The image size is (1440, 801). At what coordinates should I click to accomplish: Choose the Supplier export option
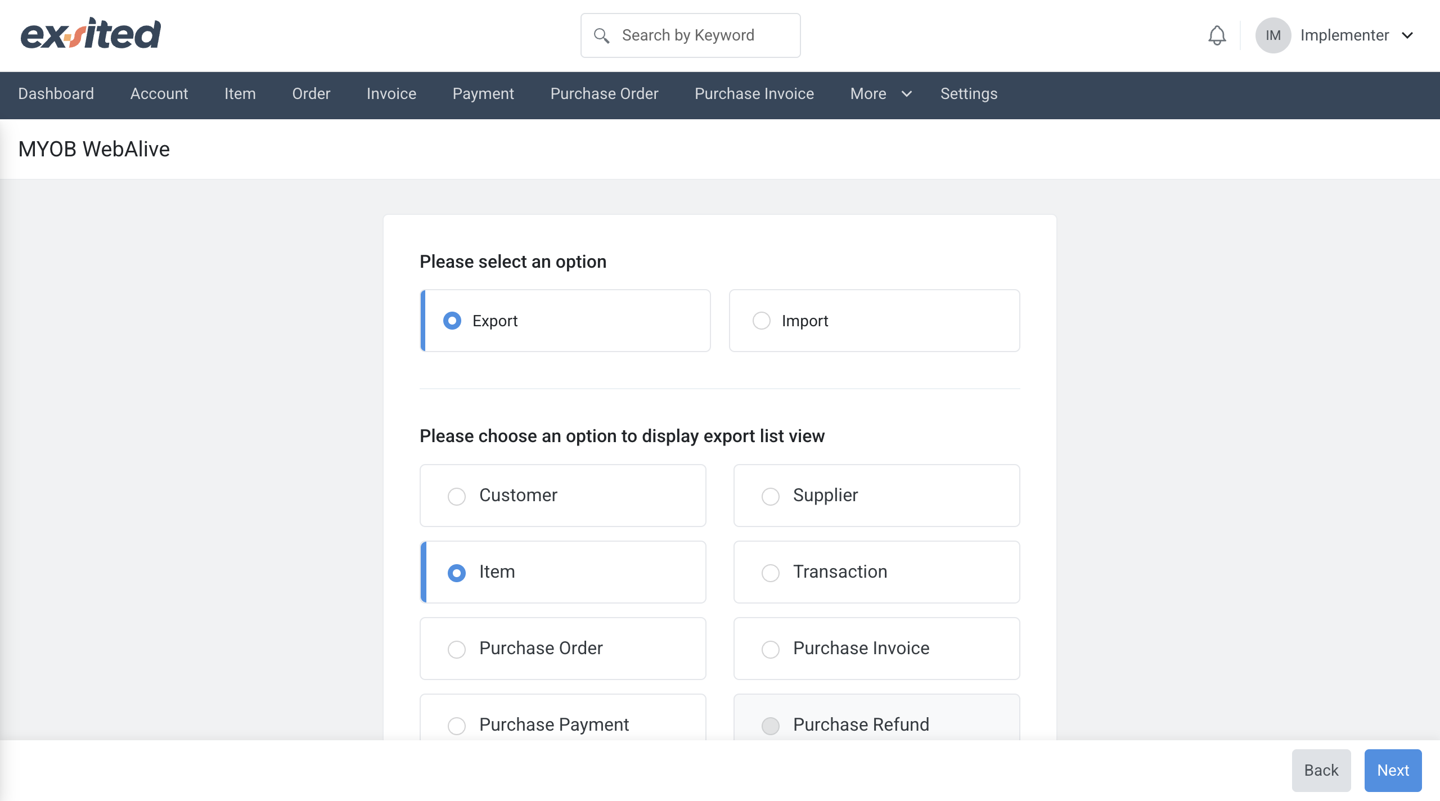click(x=876, y=495)
